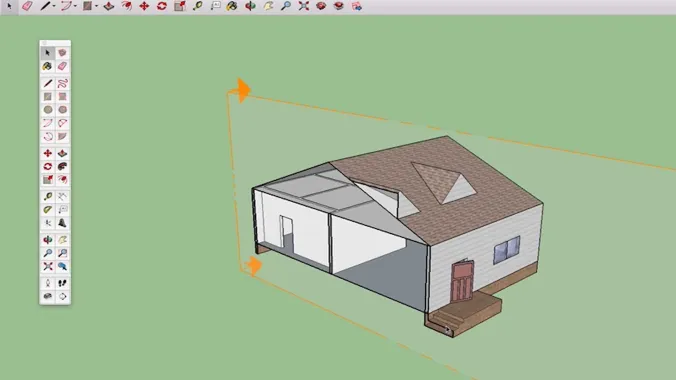Pick the Text label tool in floating palette
676x380 pixels.
[x=63, y=210]
